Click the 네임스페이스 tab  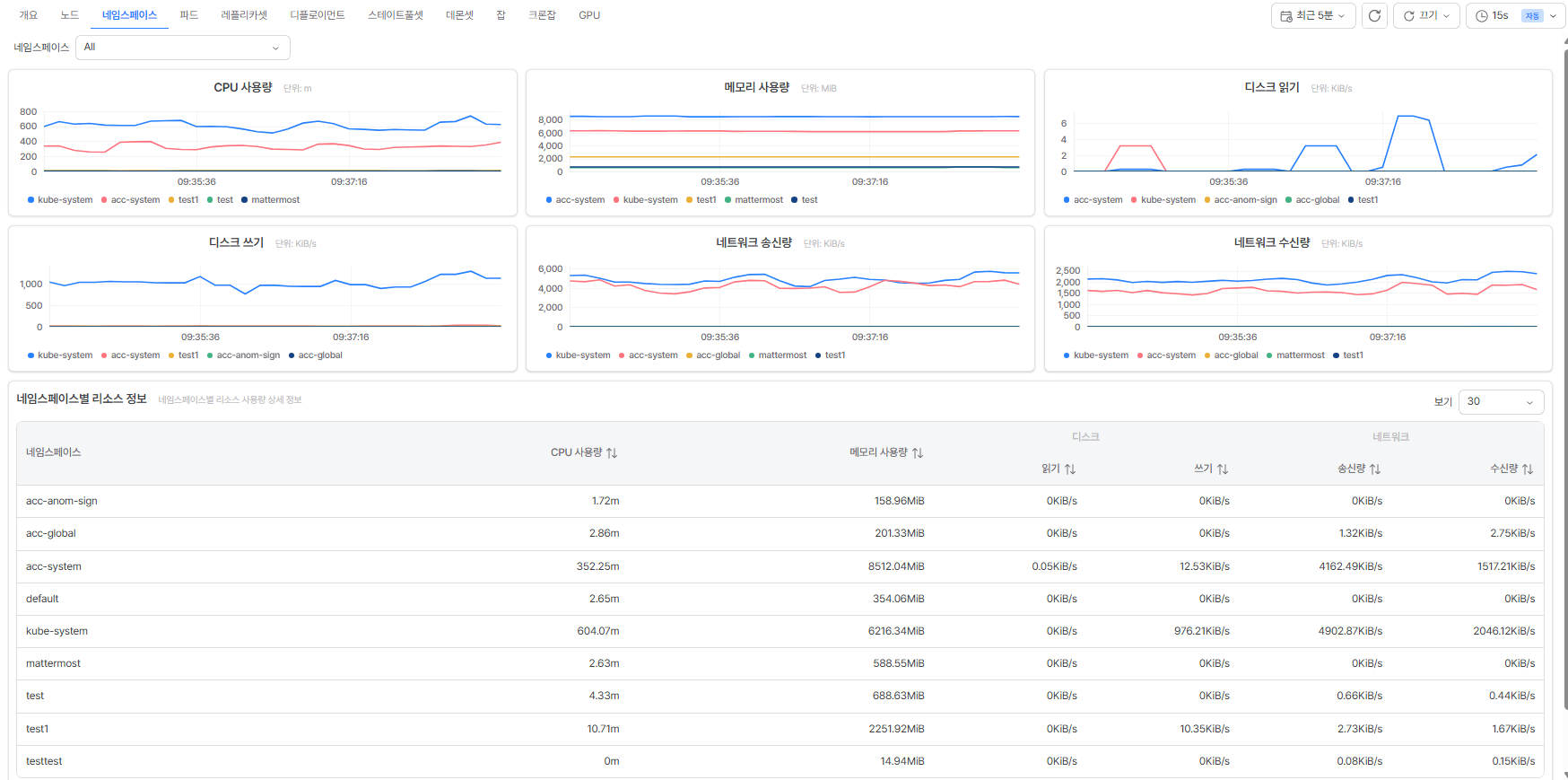(x=129, y=15)
